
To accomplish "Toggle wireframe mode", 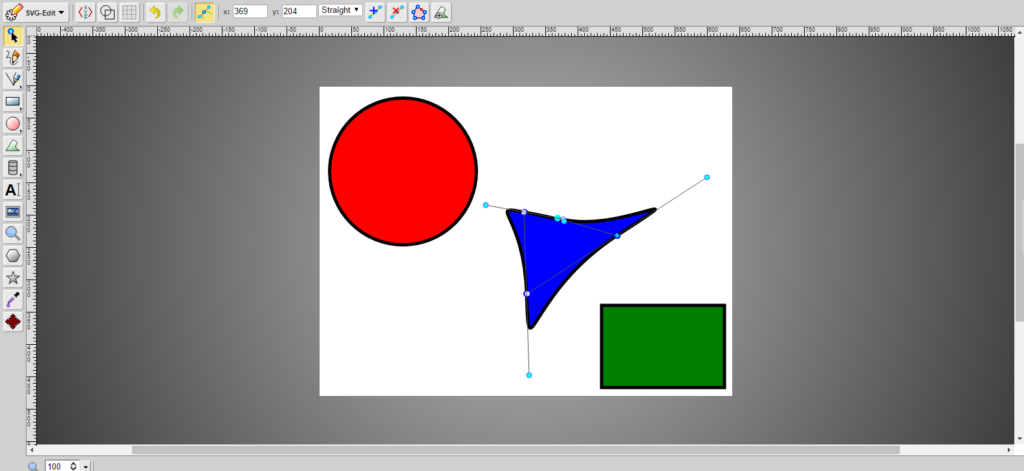I will click(108, 12).
